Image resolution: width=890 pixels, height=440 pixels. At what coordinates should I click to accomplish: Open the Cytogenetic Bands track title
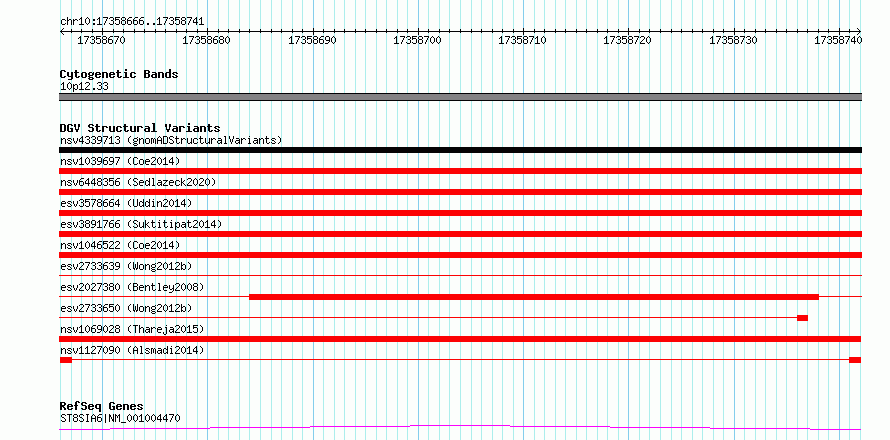point(119,74)
